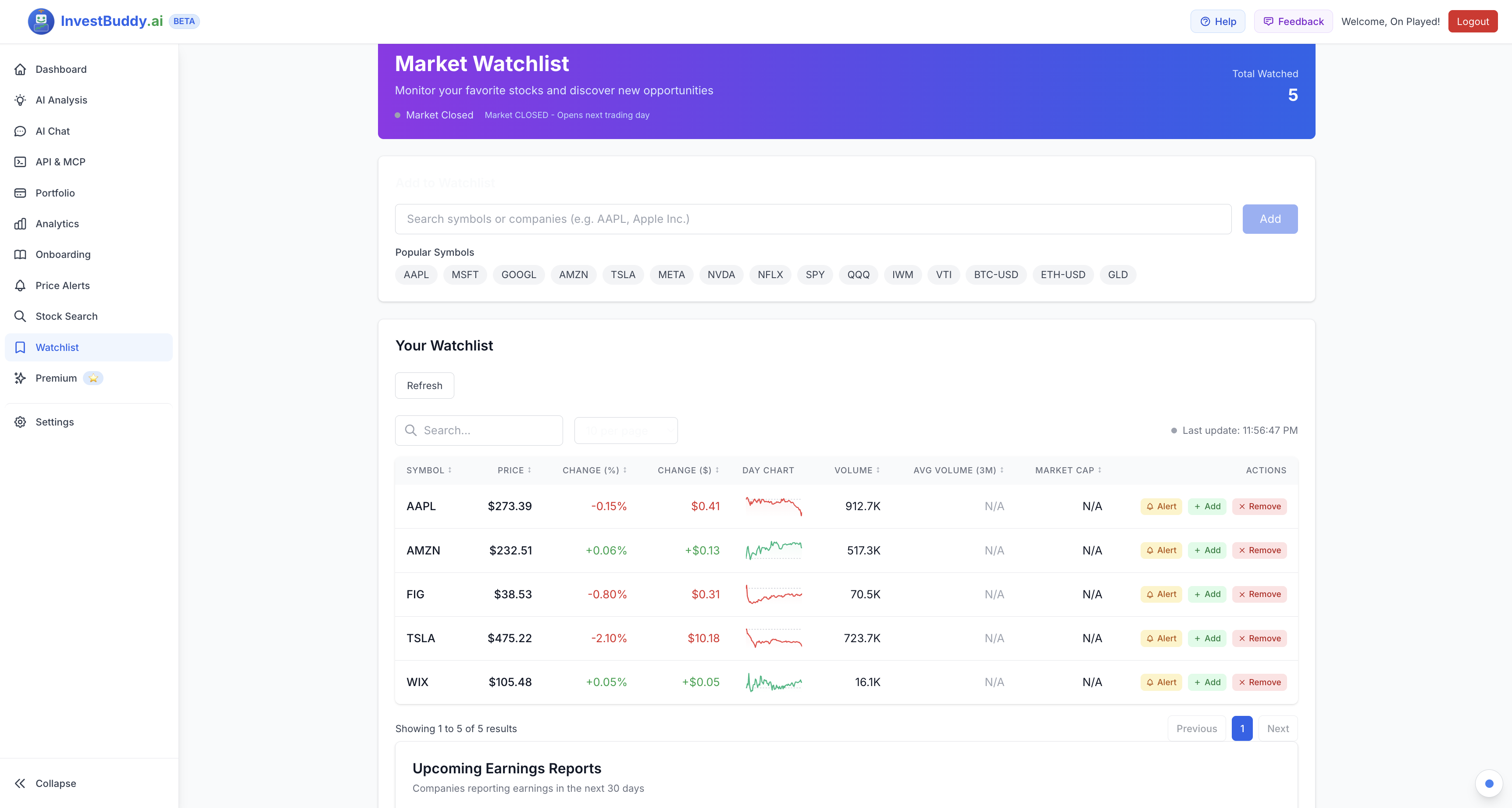Refresh the watchlist

(424, 386)
